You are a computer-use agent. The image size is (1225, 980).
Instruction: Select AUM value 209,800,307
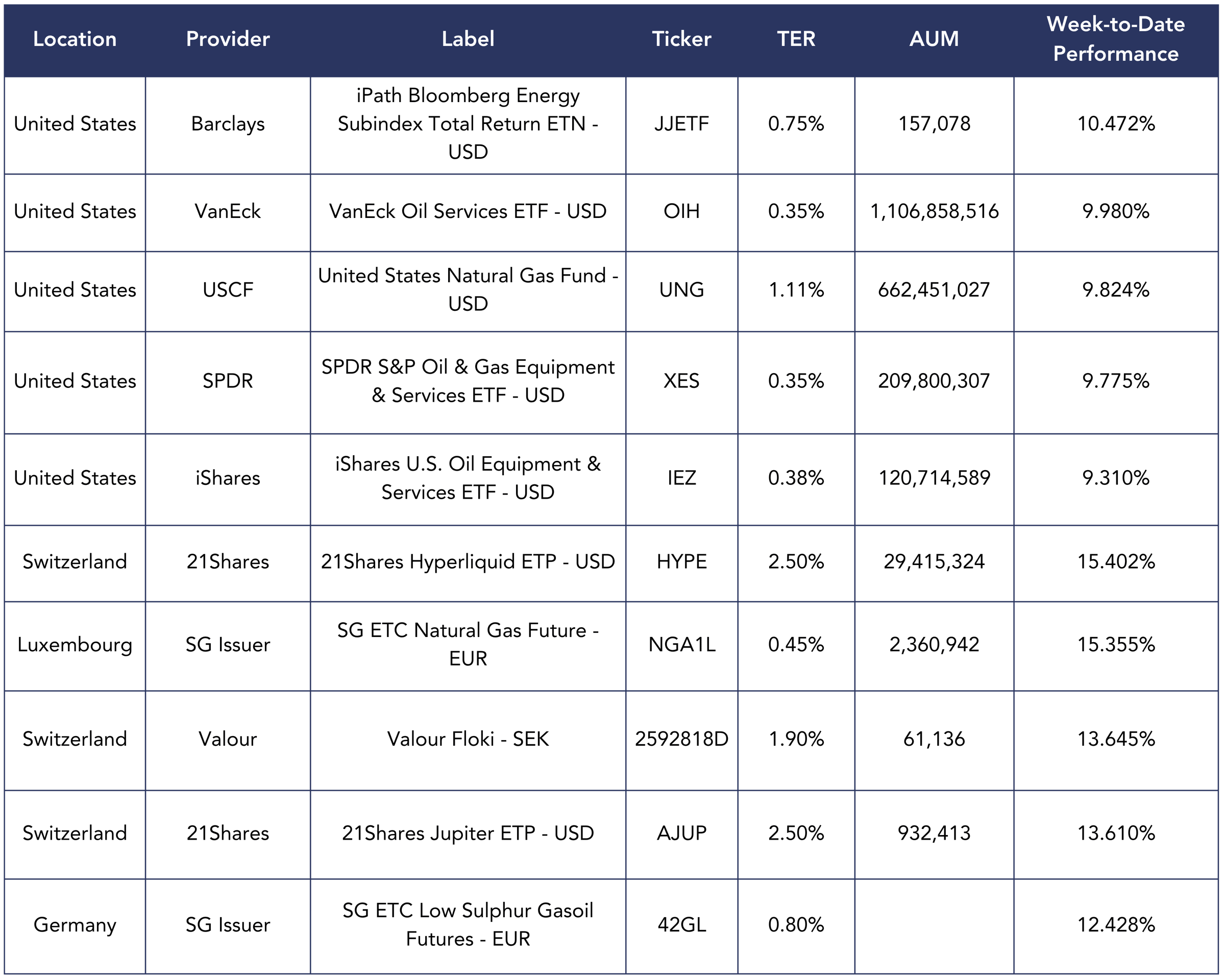(934, 381)
